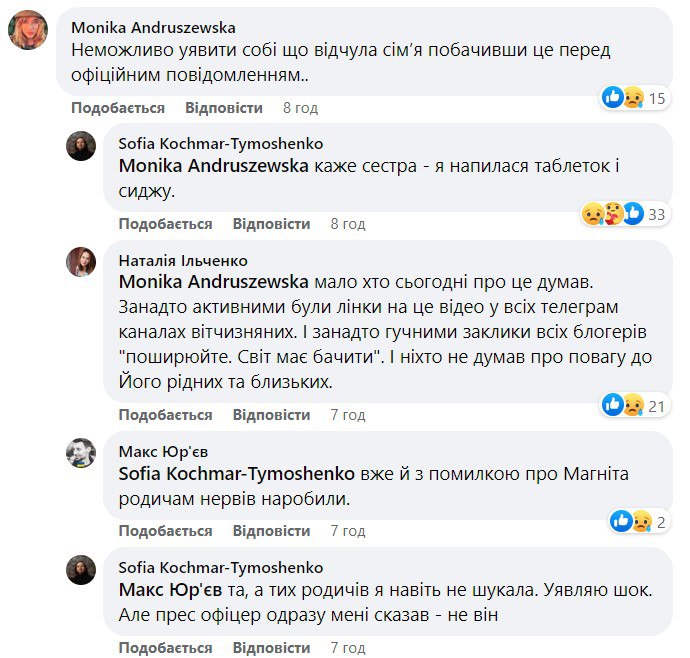Like Monika Andruszewska's top comment
The width and height of the screenshot is (690, 658).
[118, 108]
